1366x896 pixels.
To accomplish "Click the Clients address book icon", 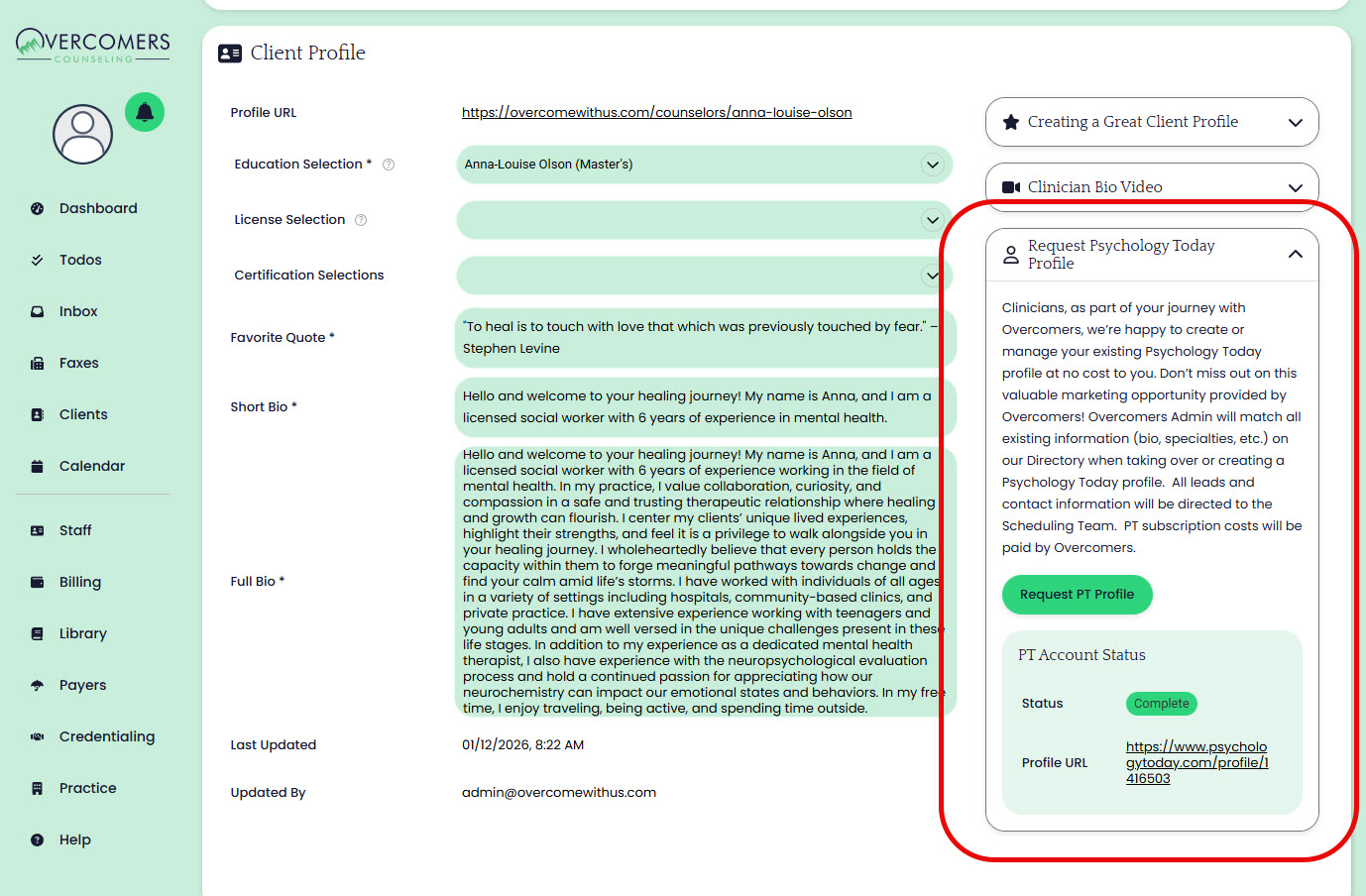I will tap(38, 414).
